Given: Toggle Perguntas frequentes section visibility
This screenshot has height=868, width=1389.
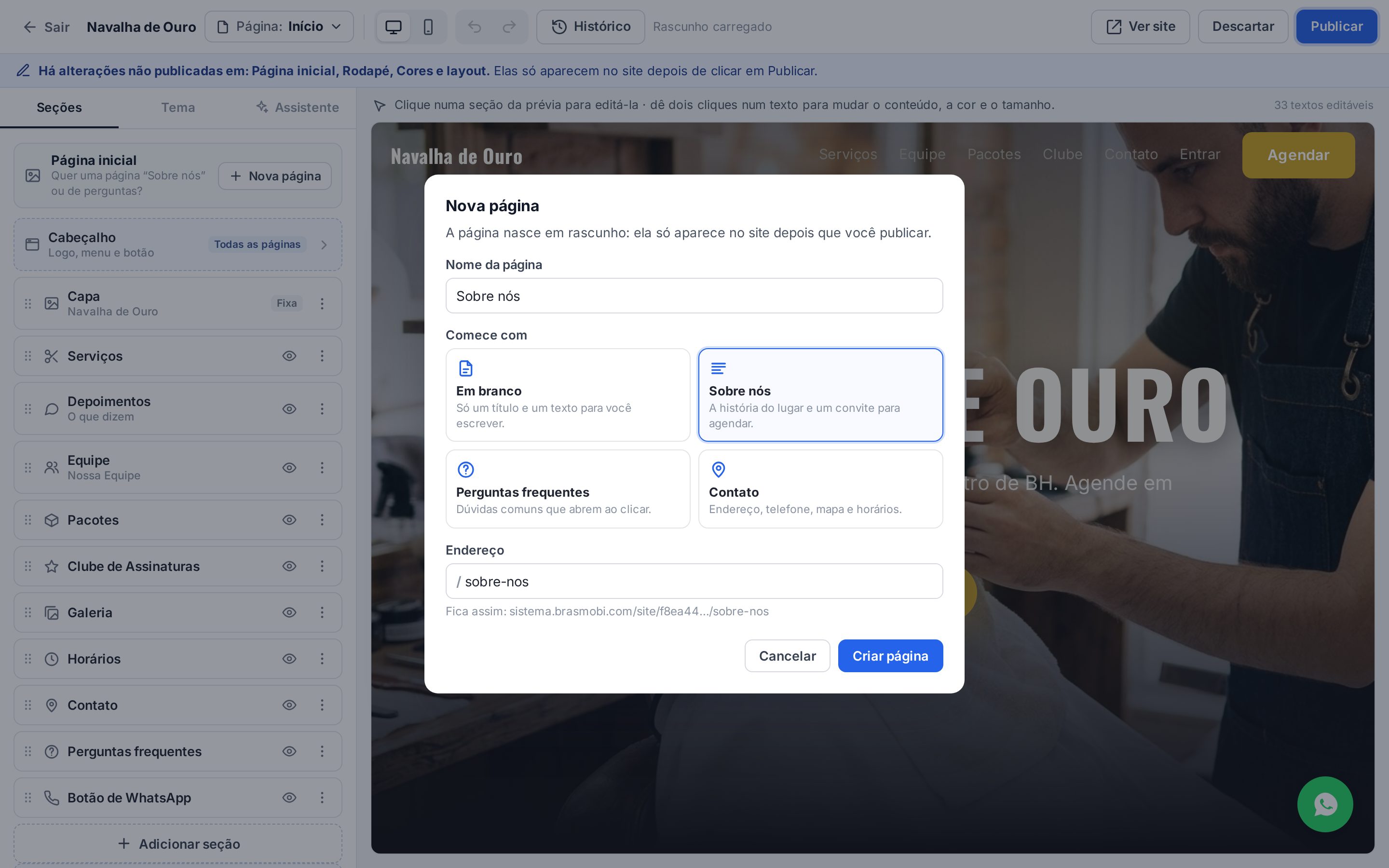Looking at the screenshot, I should [289, 751].
